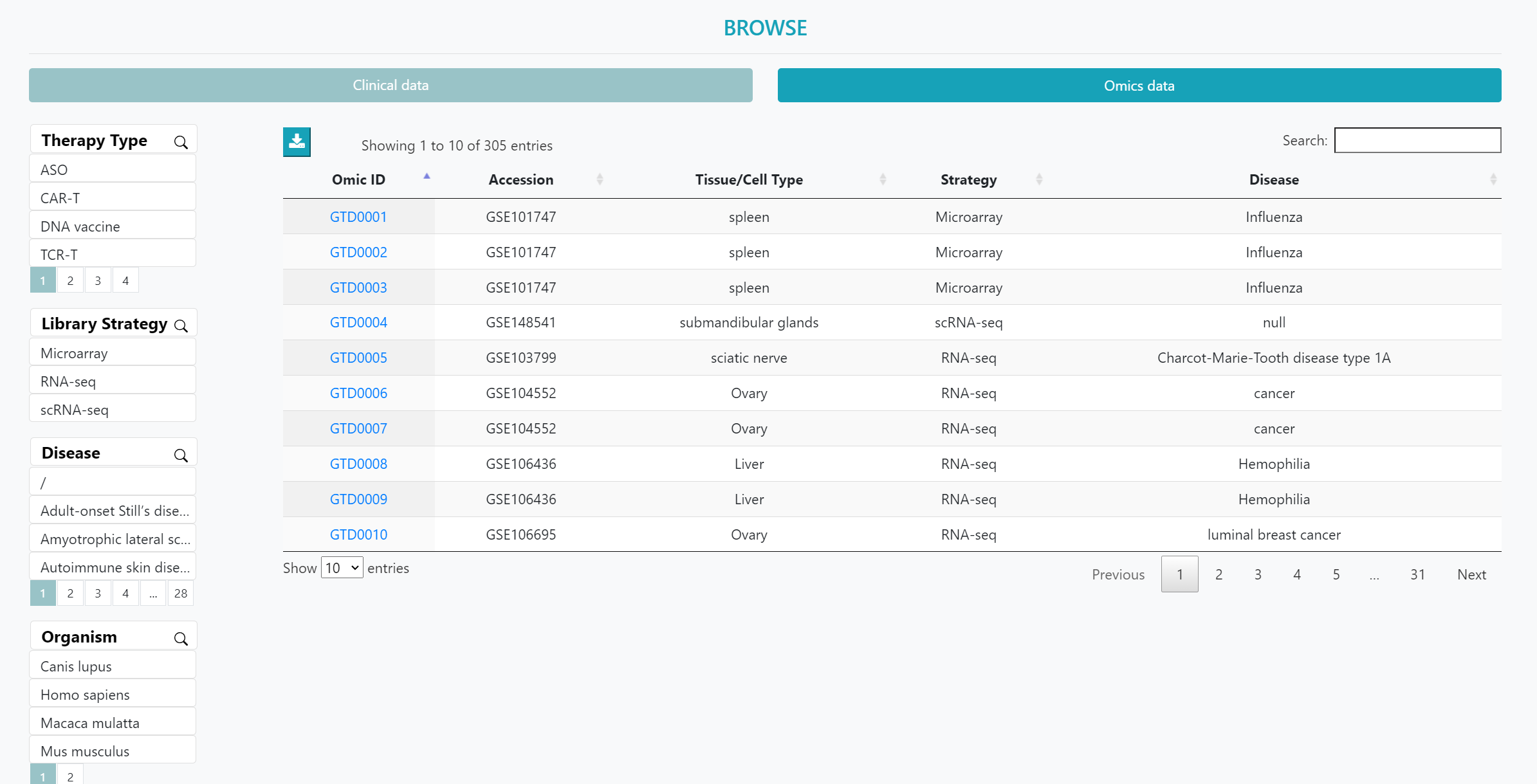
Task: Open the GTD0005 record link
Action: (358, 358)
